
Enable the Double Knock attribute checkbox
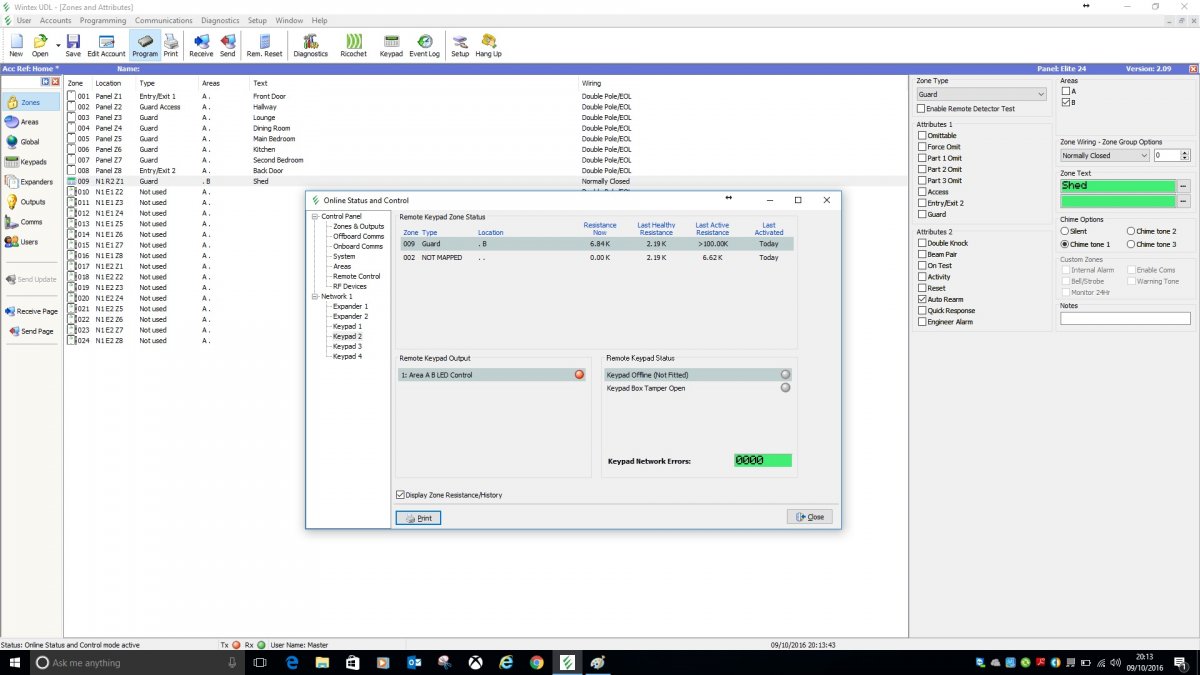[921, 243]
